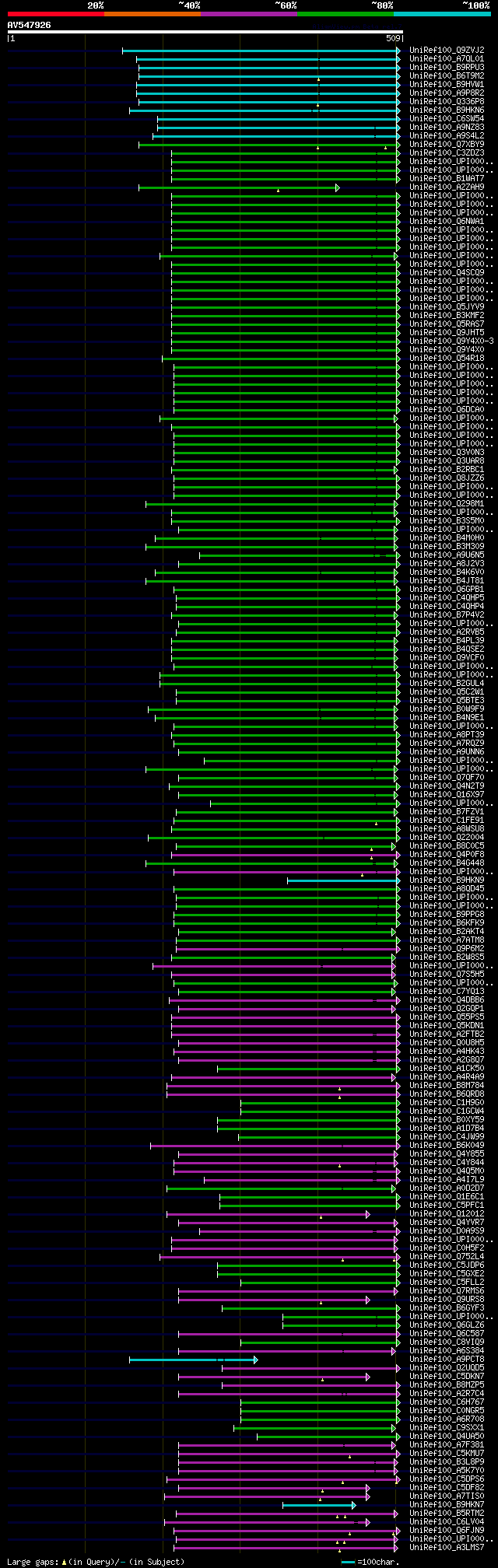Select the UniRef100_B3KMF2 label
This screenshot has height=1568, width=498.
[447, 316]
